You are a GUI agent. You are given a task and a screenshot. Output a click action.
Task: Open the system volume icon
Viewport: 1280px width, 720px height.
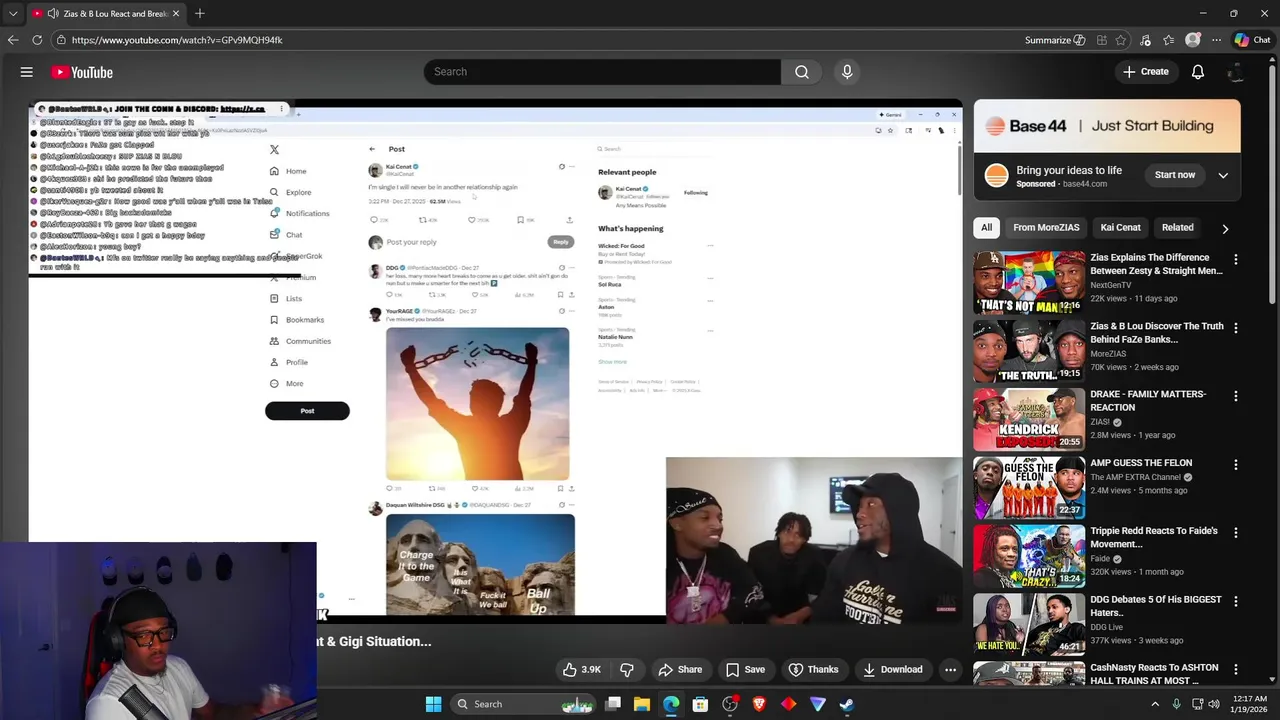point(1215,704)
